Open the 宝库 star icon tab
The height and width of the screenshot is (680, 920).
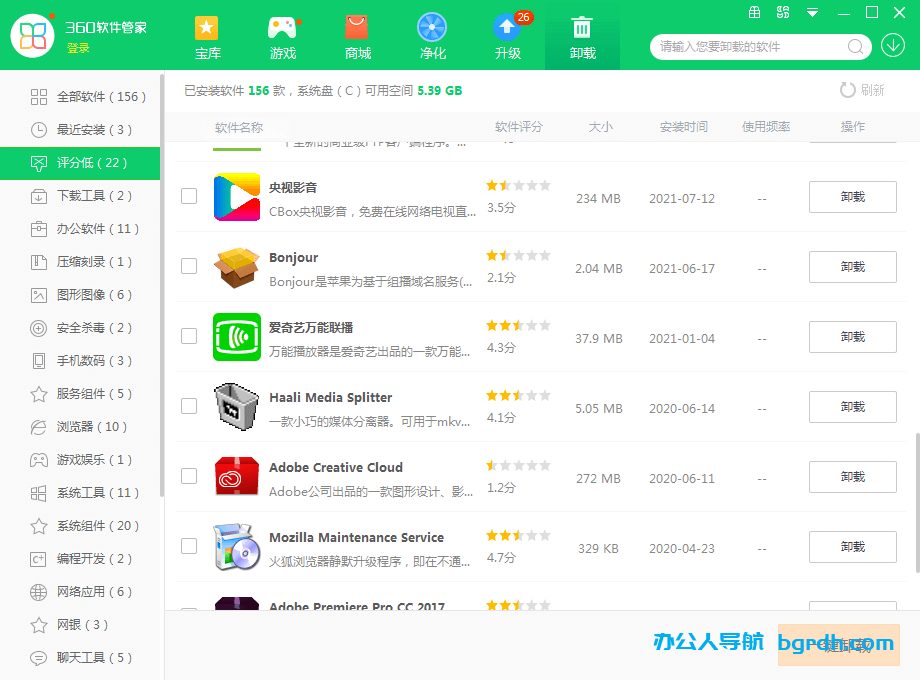coord(207,36)
